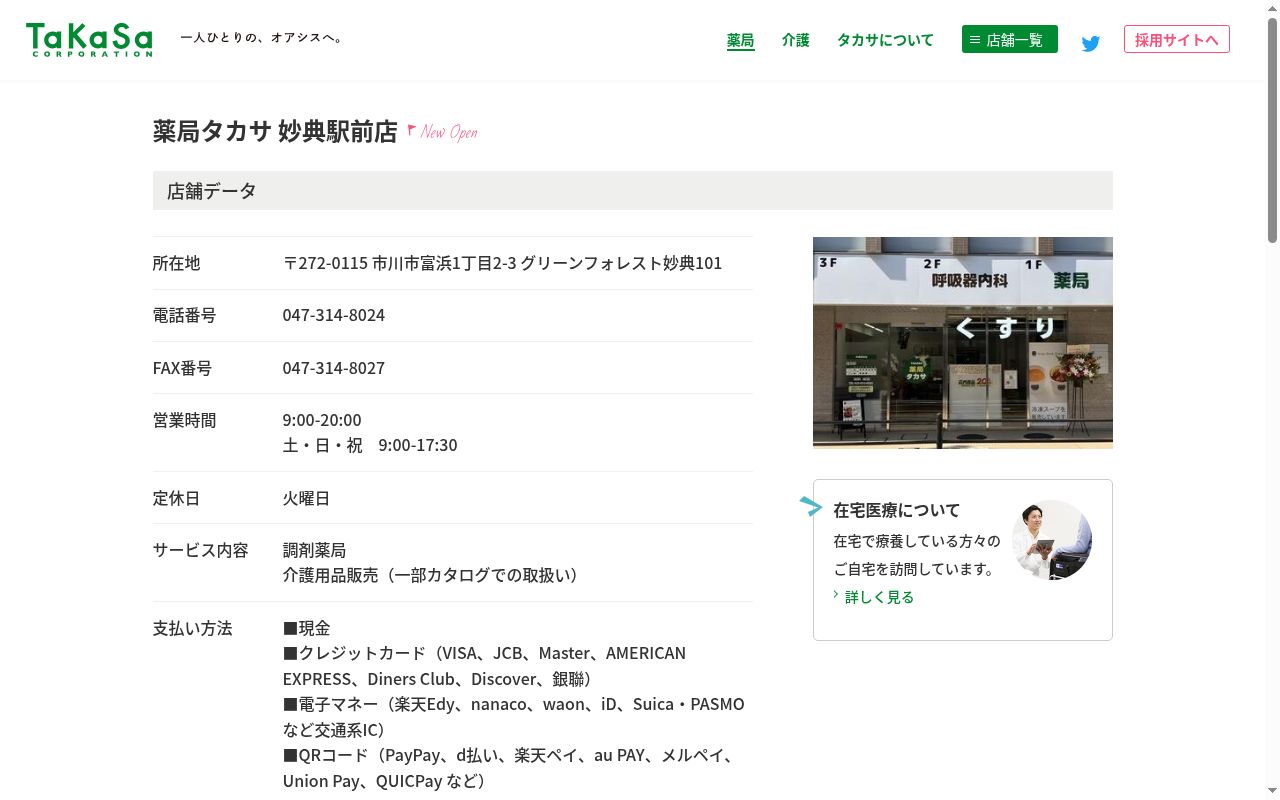Click the 一人ひとりの、オアシスへ。 tagline
Screen dimensions: 1280x800
(x=262, y=38)
